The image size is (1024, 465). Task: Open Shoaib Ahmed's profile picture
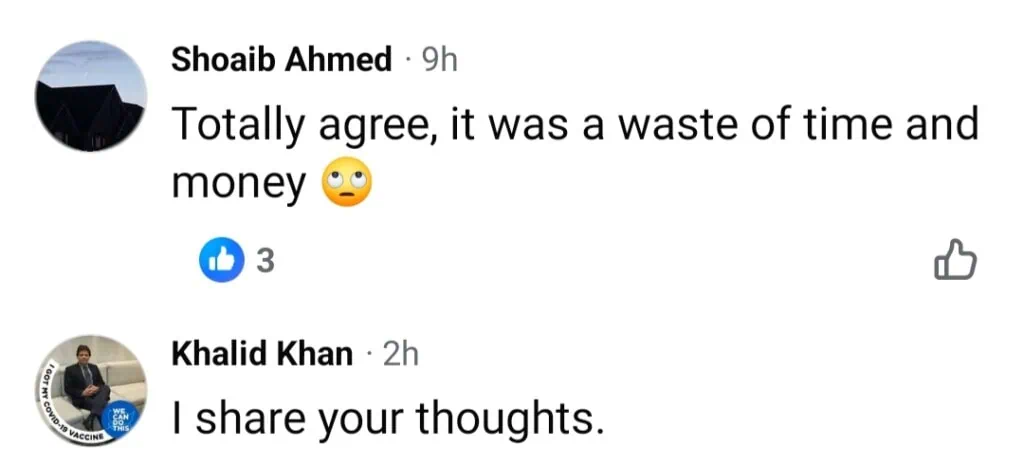pyautogui.click(x=91, y=97)
